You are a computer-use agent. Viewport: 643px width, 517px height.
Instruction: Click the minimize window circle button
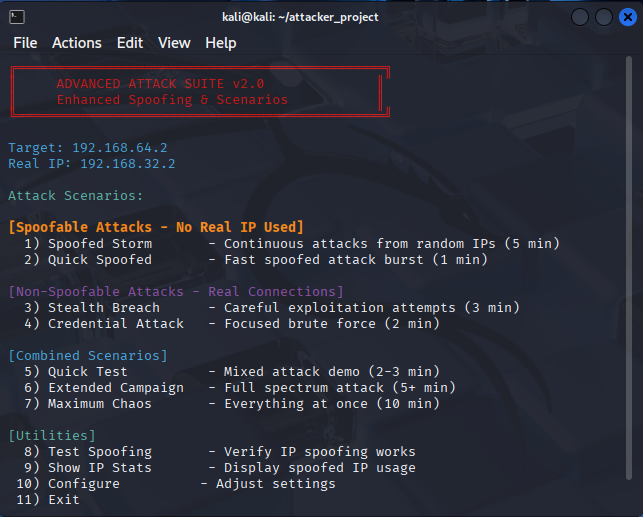point(580,17)
